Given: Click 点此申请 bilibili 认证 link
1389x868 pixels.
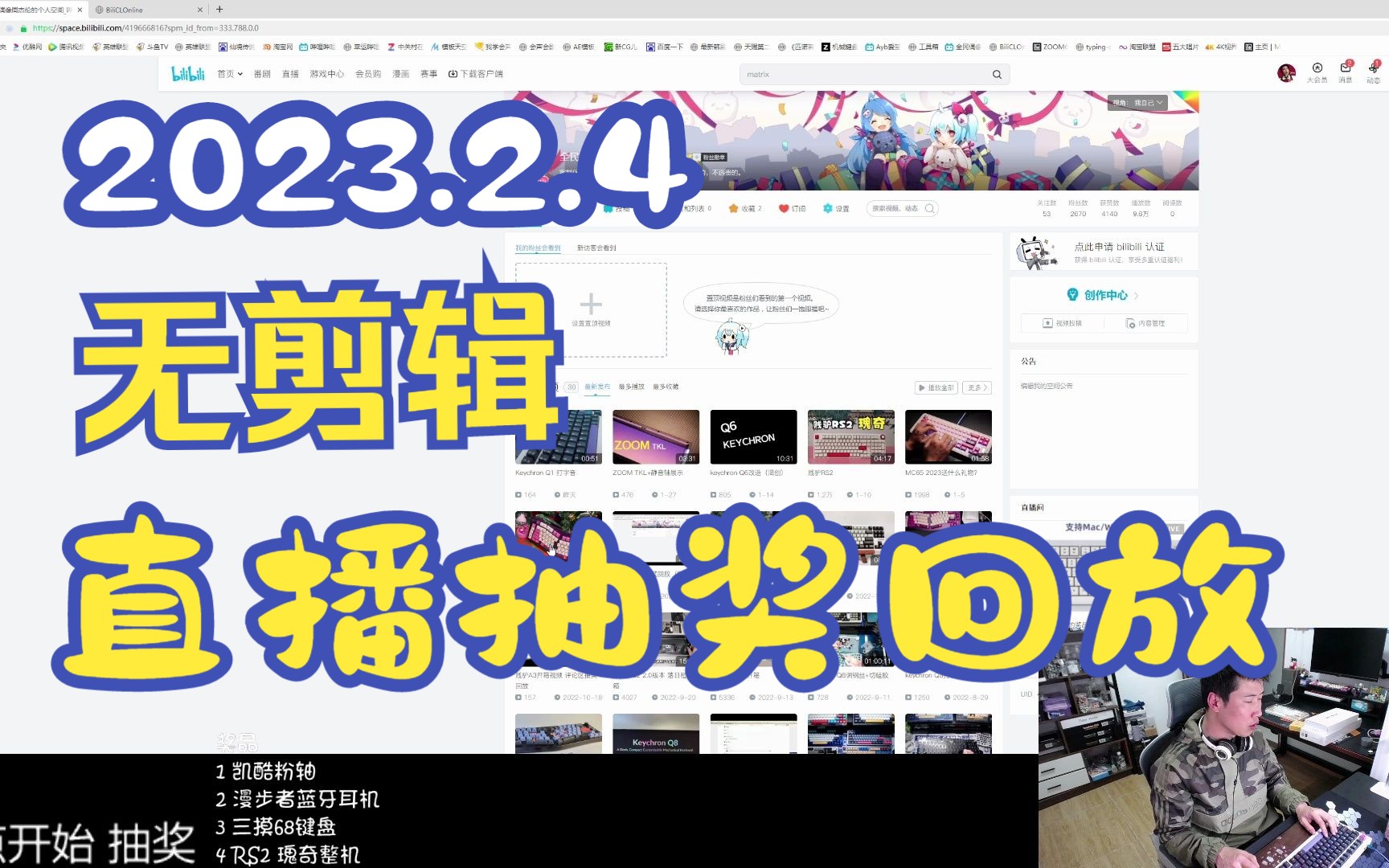Looking at the screenshot, I should pos(1119,247).
